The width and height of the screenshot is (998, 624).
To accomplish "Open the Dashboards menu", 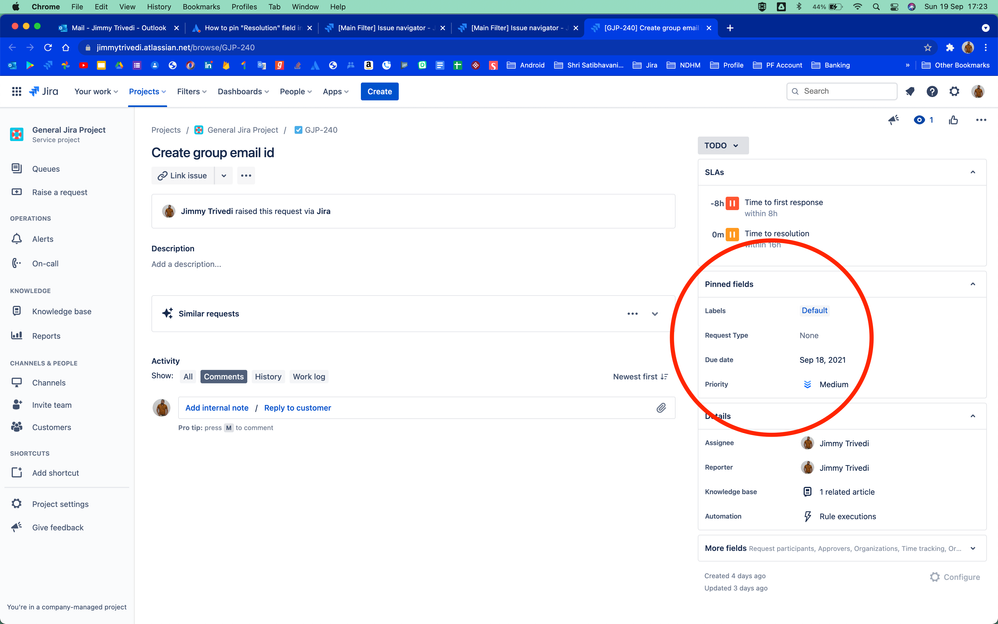I will coord(243,92).
